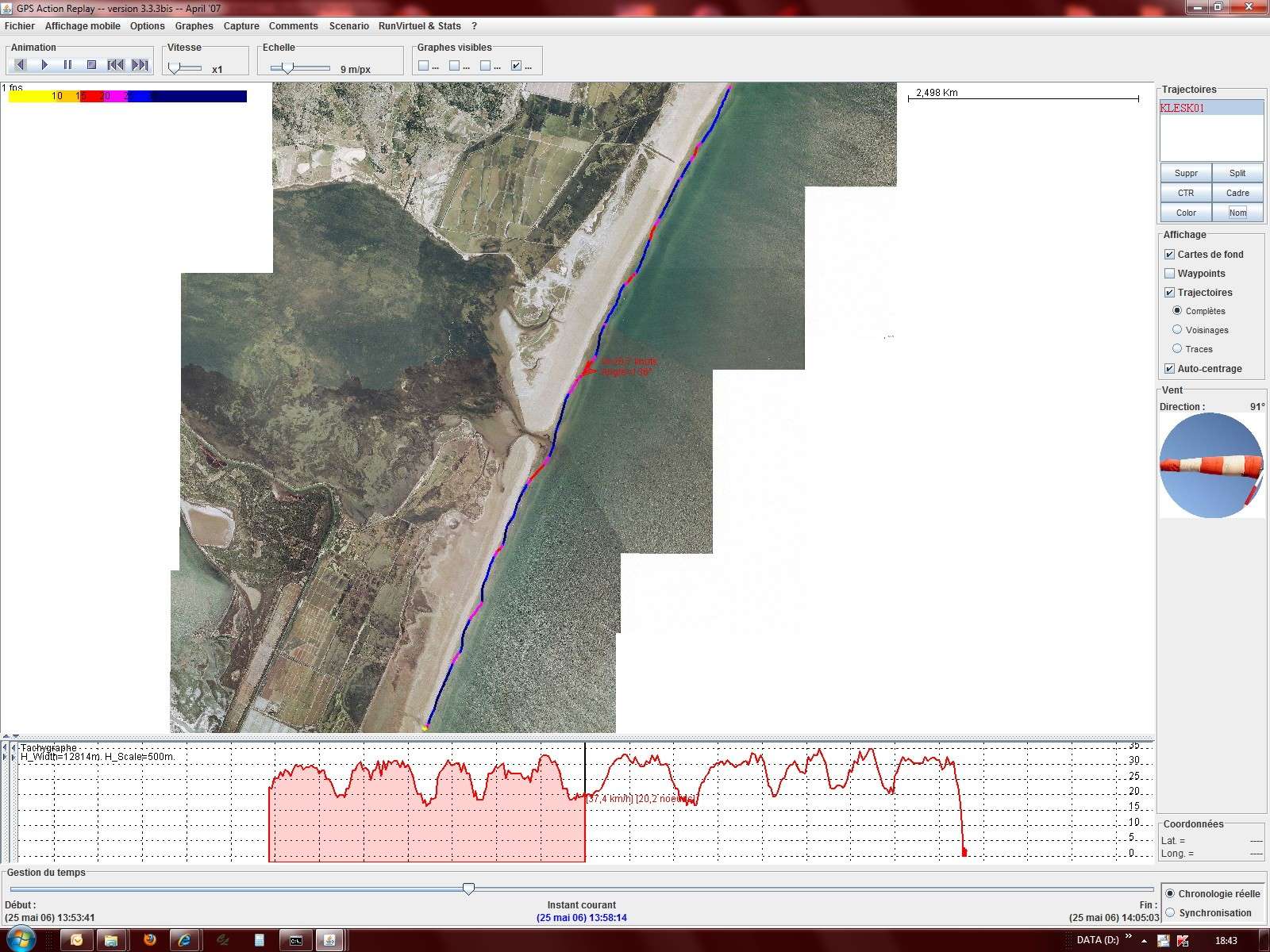The height and width of the screenshot is (952, 1270).
Task: Click the windsock wind direction dial
Action: pos(1211,466)
